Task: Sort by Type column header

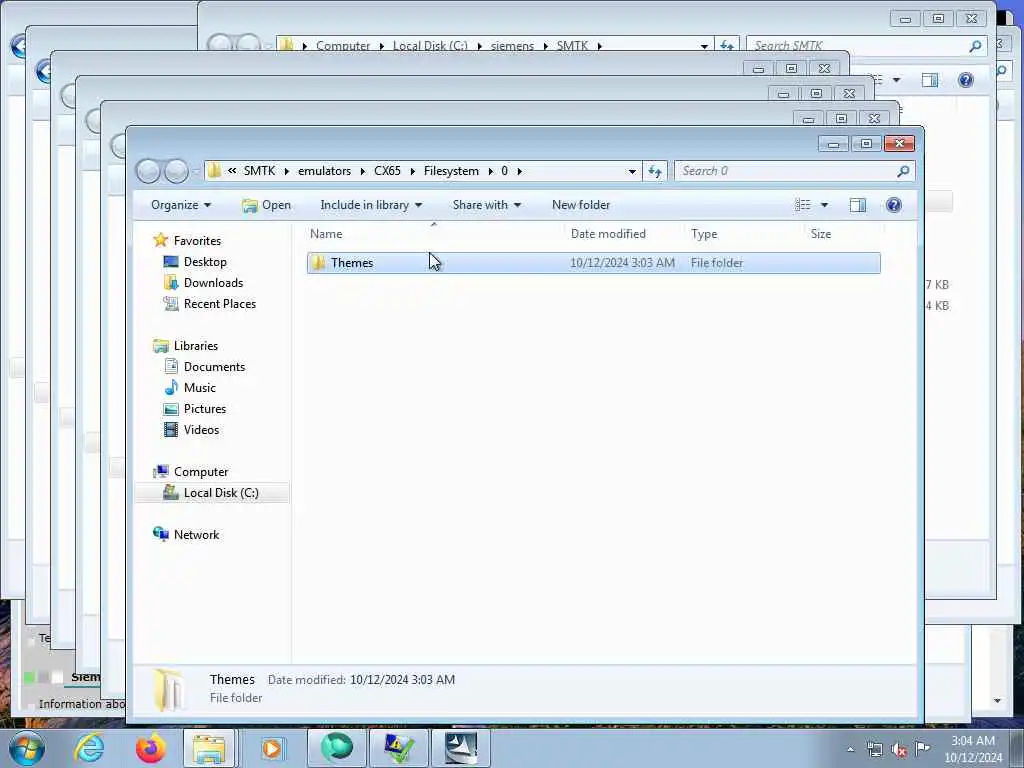Action: pyautogui.click(x=704, y=234)
